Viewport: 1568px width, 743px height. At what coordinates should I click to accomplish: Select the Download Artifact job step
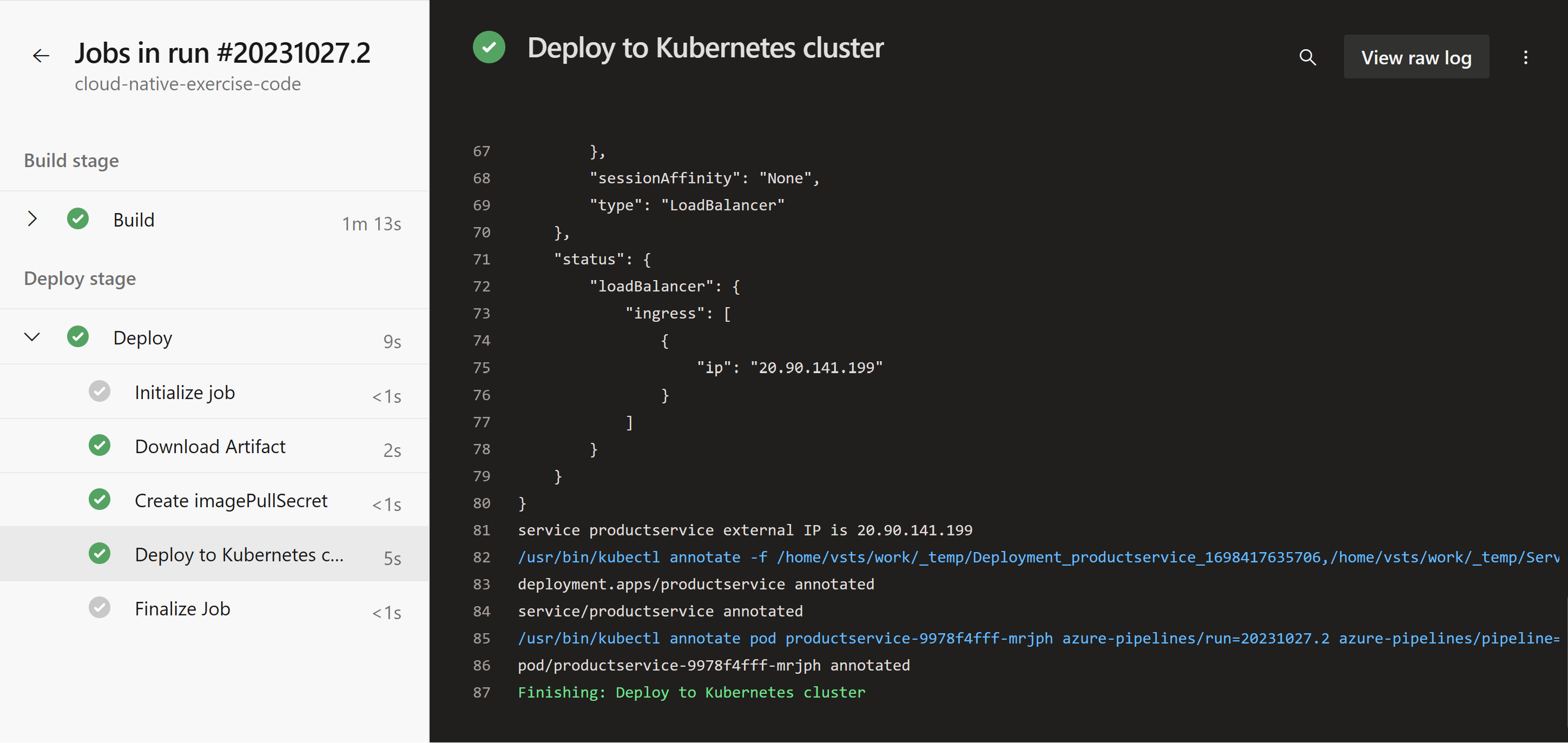pyautogui.click(x=210, y=446)
